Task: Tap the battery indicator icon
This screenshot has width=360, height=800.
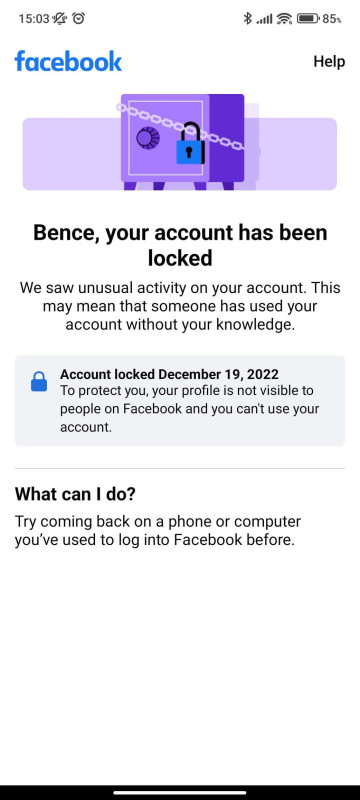Action: [308, 19]
